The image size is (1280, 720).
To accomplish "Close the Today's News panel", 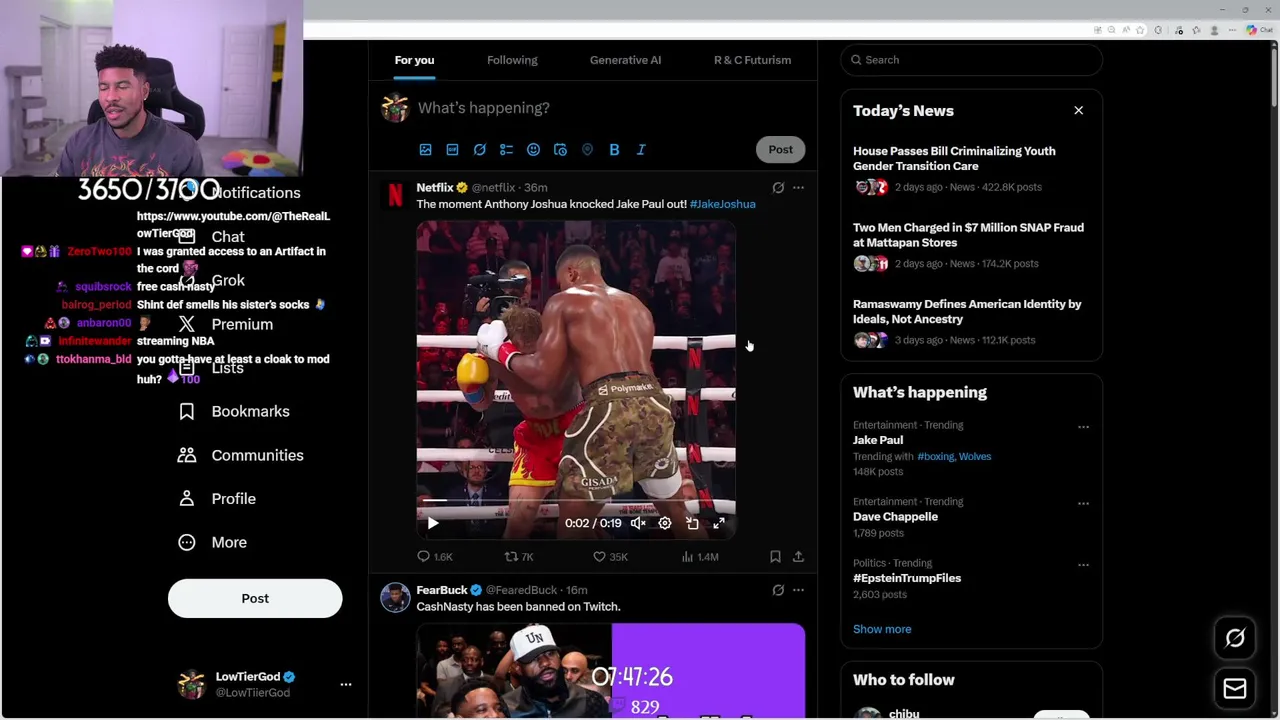I will pyautogui.click(x=1078, y=110).
